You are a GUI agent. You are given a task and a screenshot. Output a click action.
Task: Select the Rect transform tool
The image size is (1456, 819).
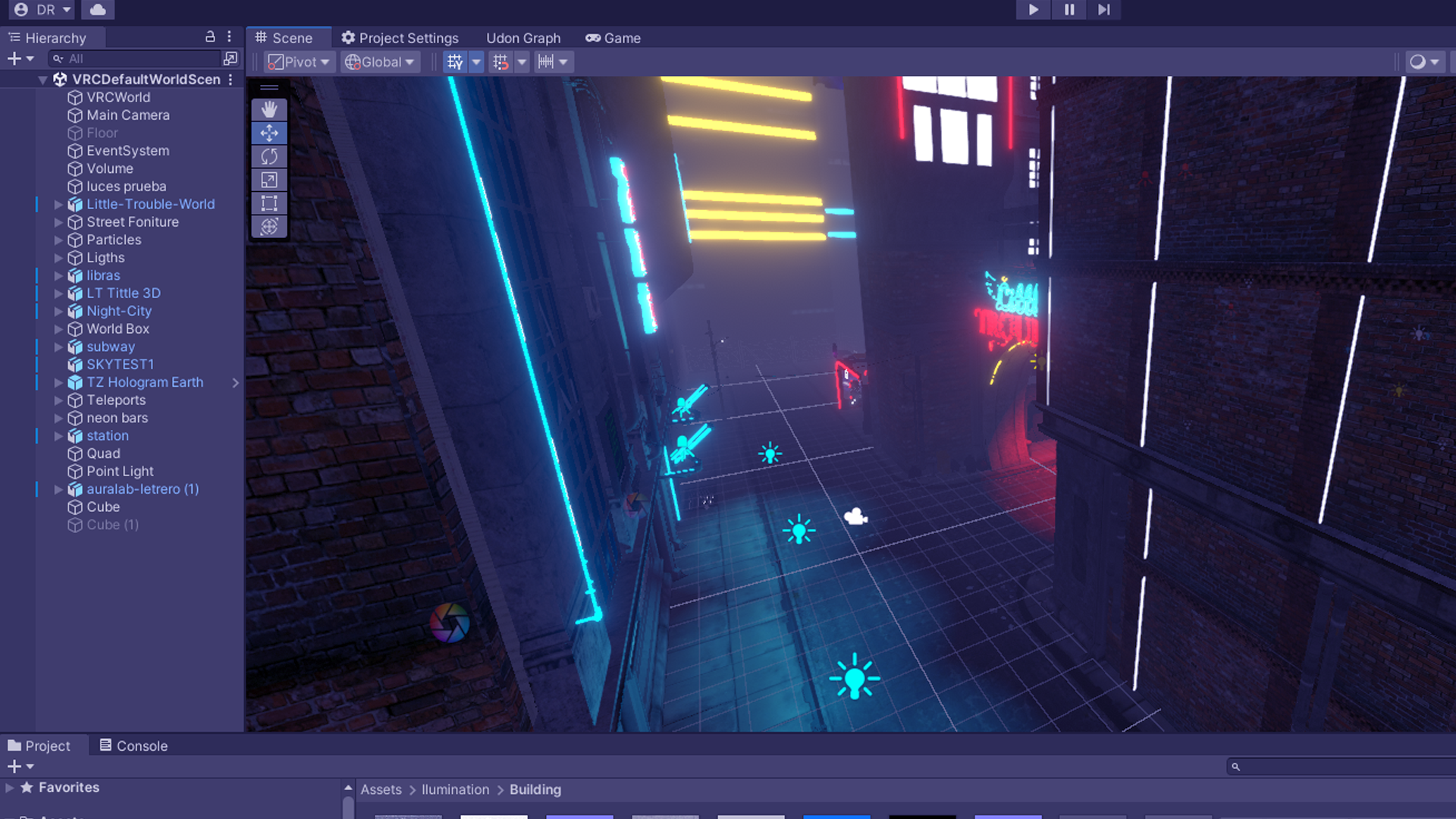(269, 203)
